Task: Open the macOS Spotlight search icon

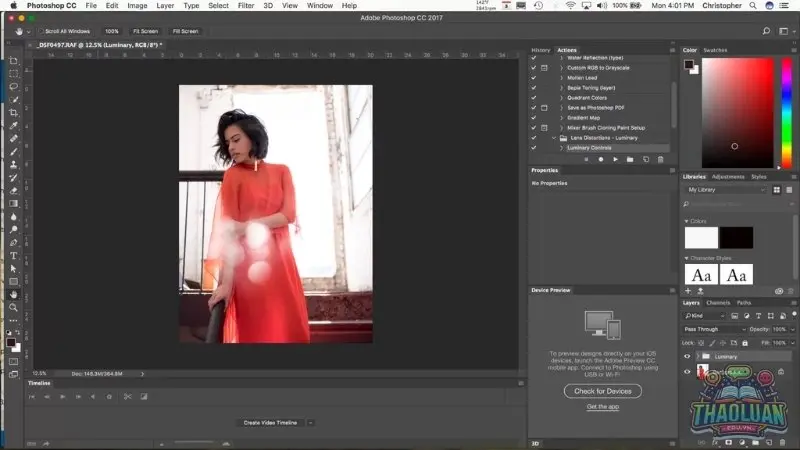Action: (x=753, y=6)
